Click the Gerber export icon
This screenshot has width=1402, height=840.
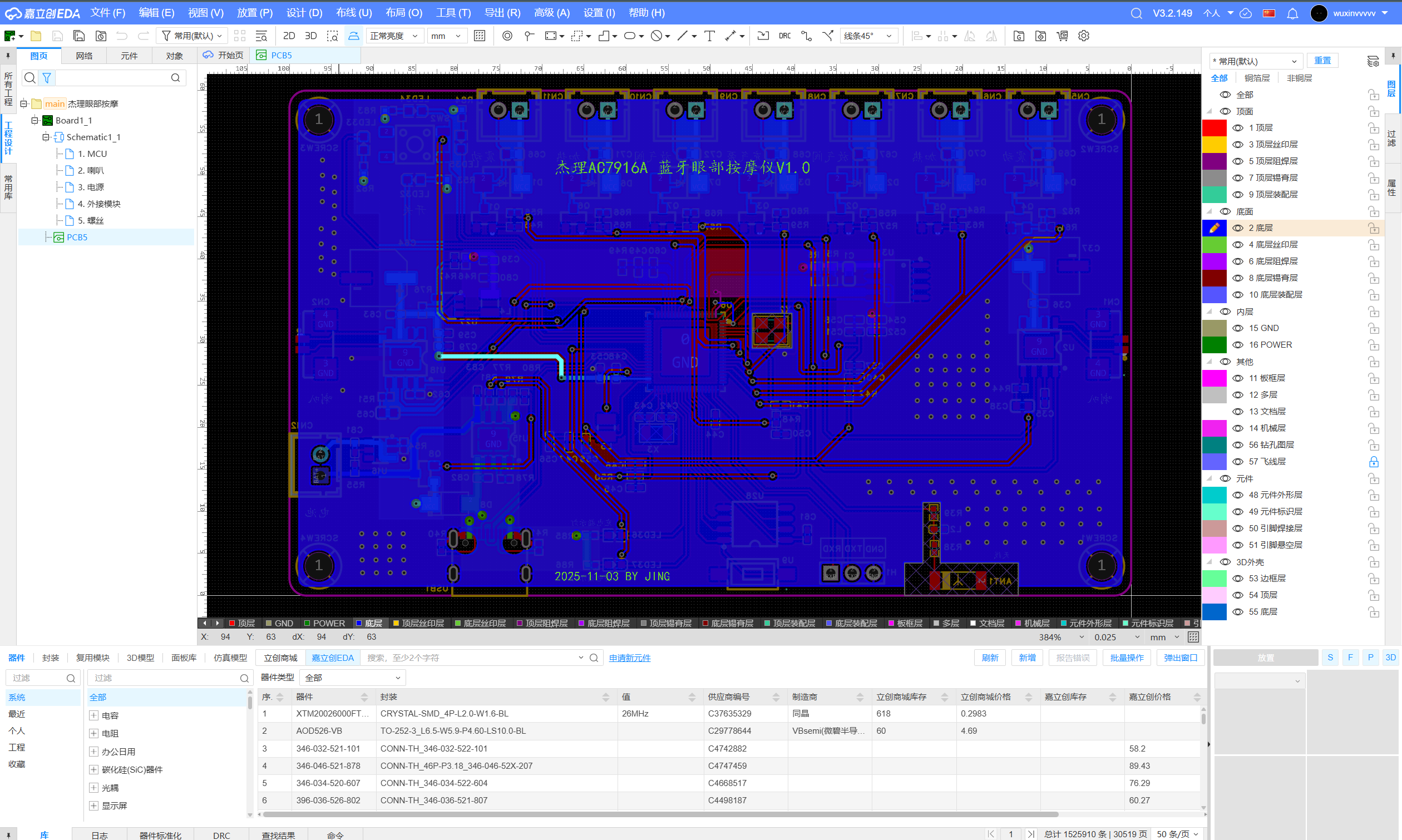tap(1018, 36)
